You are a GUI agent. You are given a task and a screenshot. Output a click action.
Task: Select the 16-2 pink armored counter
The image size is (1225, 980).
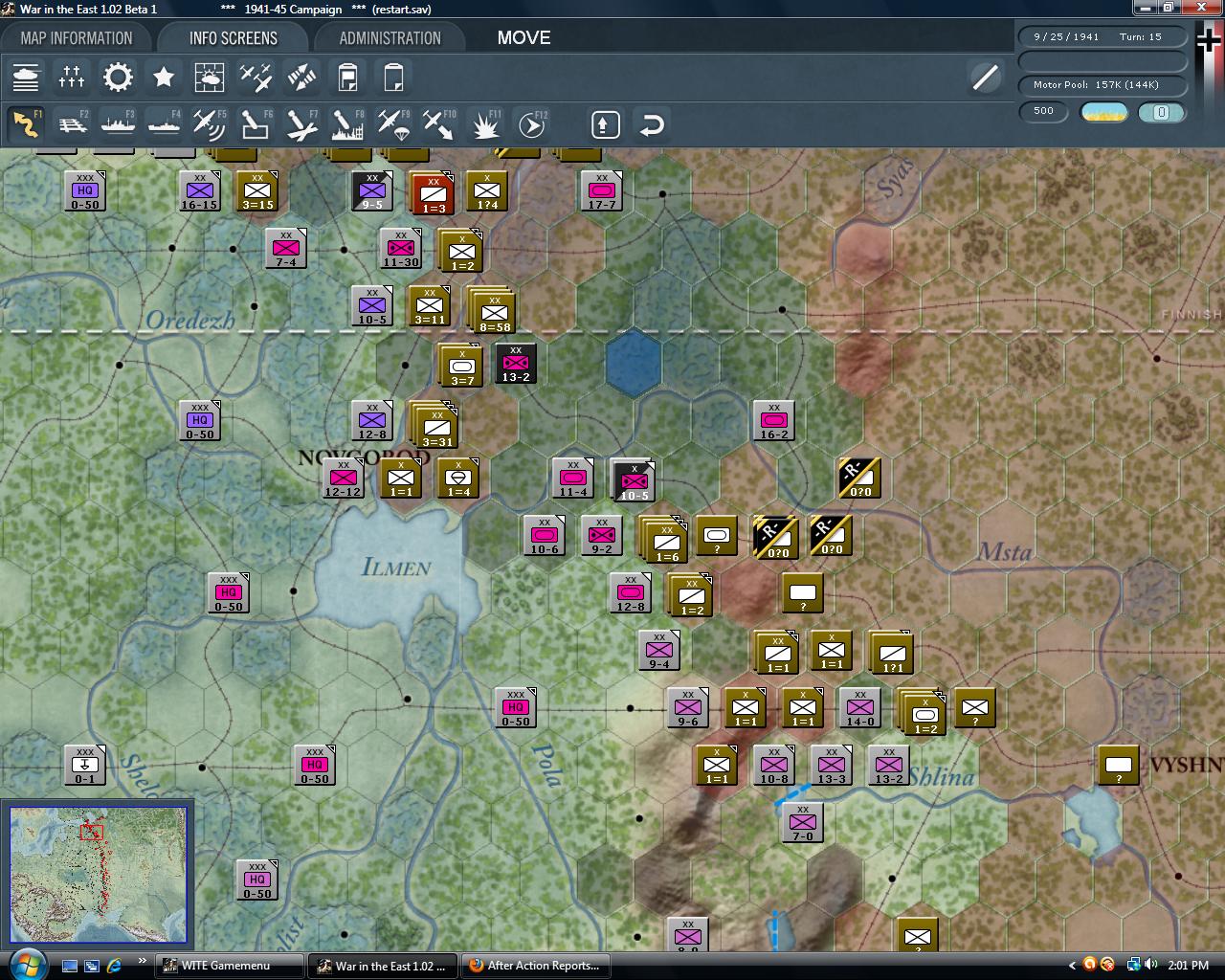pyautogui.click(x=773, y=421)
